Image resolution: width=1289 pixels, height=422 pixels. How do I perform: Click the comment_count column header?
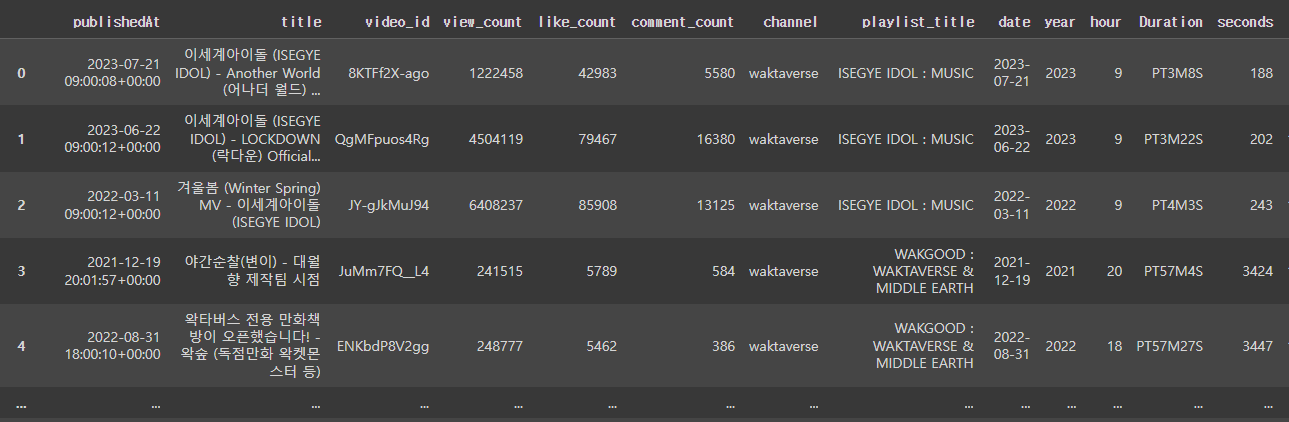(683, 22)
